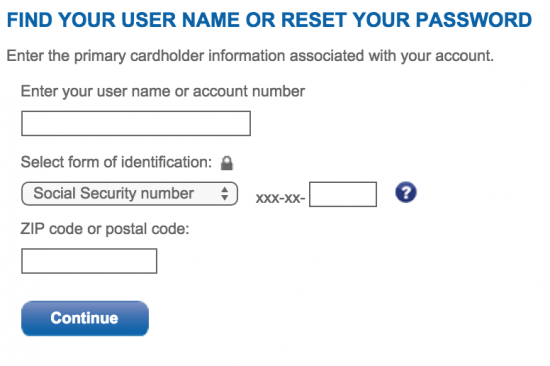The width and height of the screenshot is (550, 366).
Task: Change the selected form of identification
Action: click(x=129, y=193)
